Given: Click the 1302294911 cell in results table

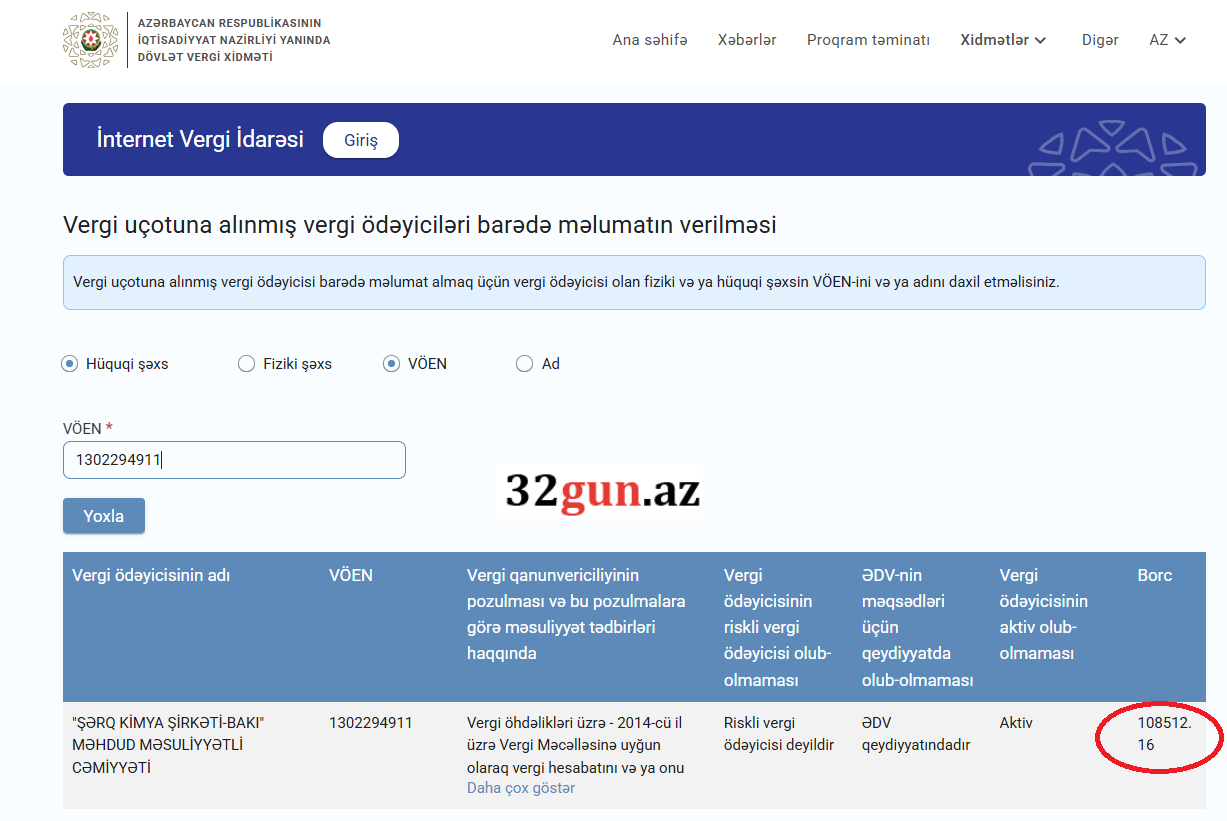Looking at the screenshot, I should click(371, 723).
